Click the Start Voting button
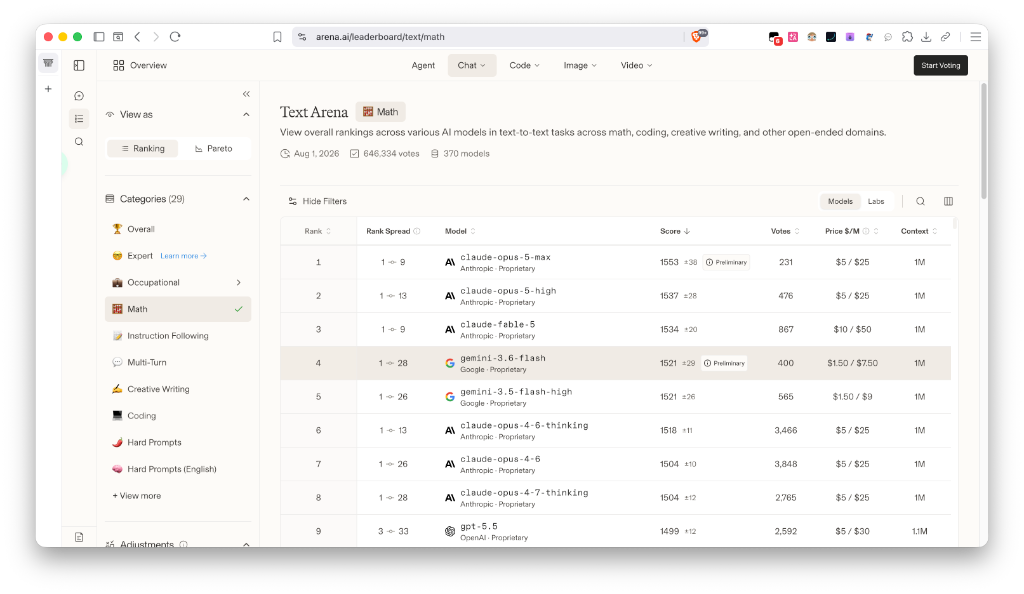Screen dimensions: 1024x594 [x=940, y=65]
